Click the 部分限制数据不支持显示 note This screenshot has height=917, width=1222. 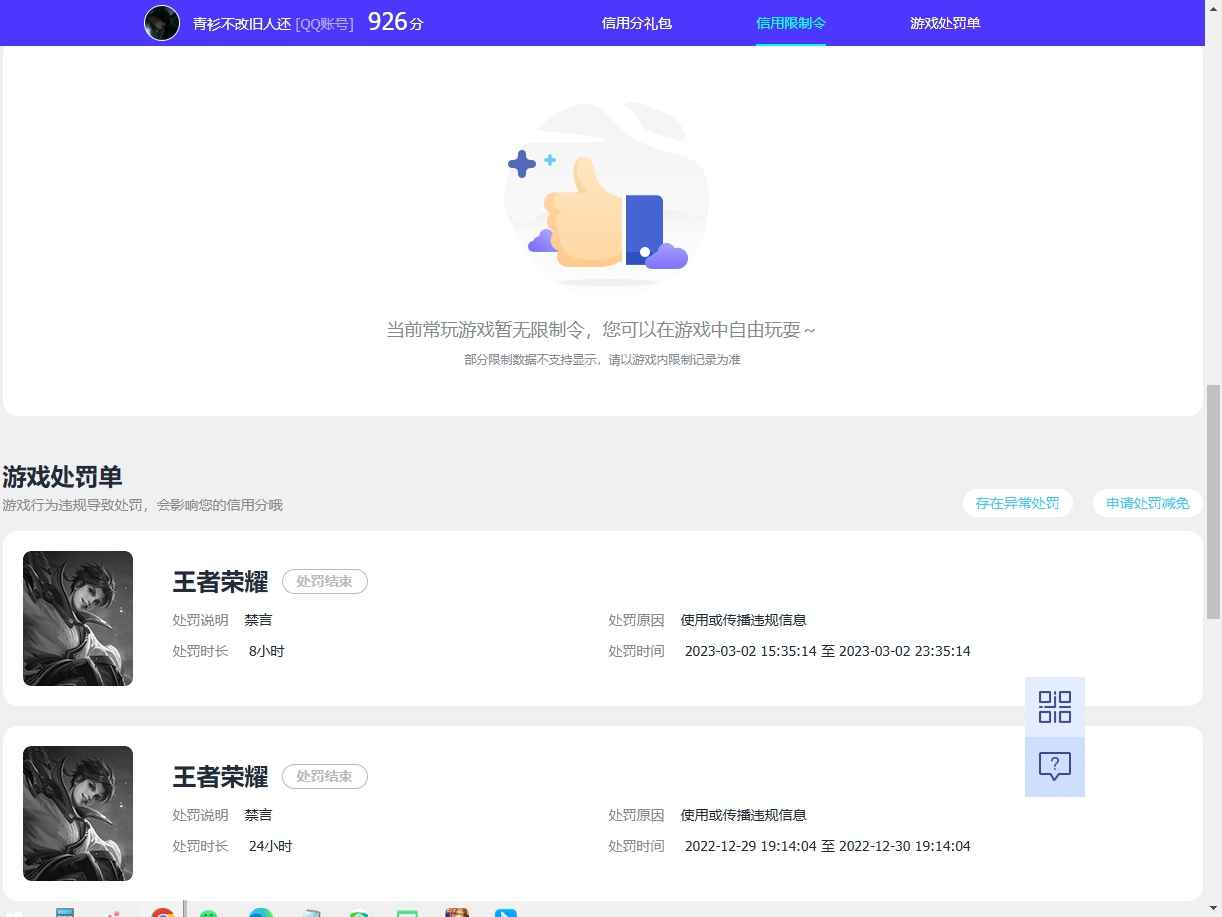pyautogui.click(x=602, y=359)
